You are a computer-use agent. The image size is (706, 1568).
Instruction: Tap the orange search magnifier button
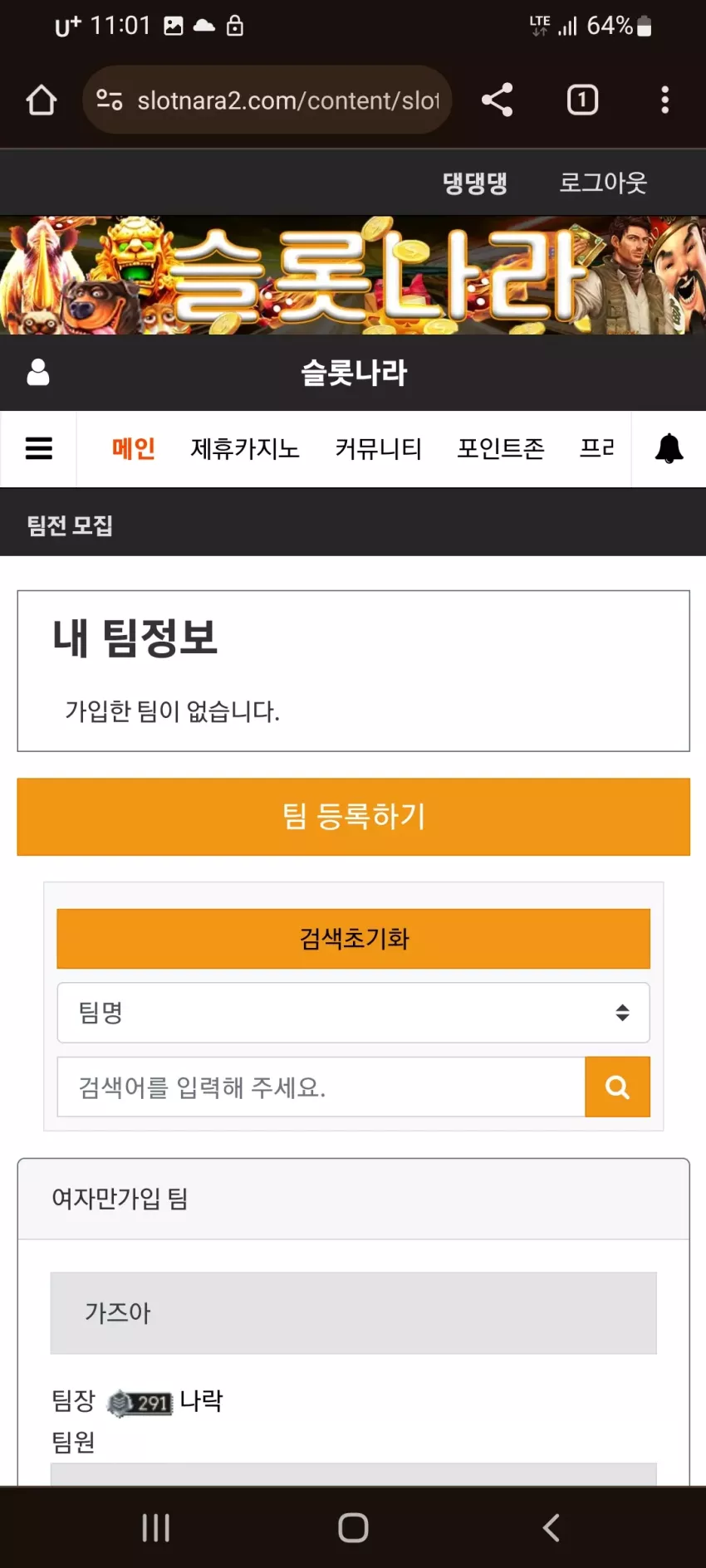pos(617,1087)
